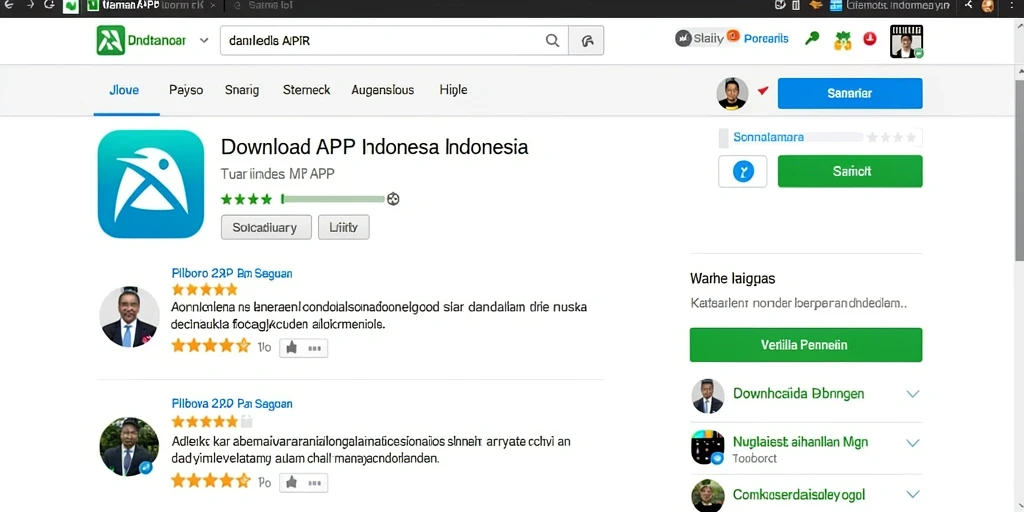Click the browser forward arrow
Viewport: 1024px width, 512px height.
click(31, 5)
